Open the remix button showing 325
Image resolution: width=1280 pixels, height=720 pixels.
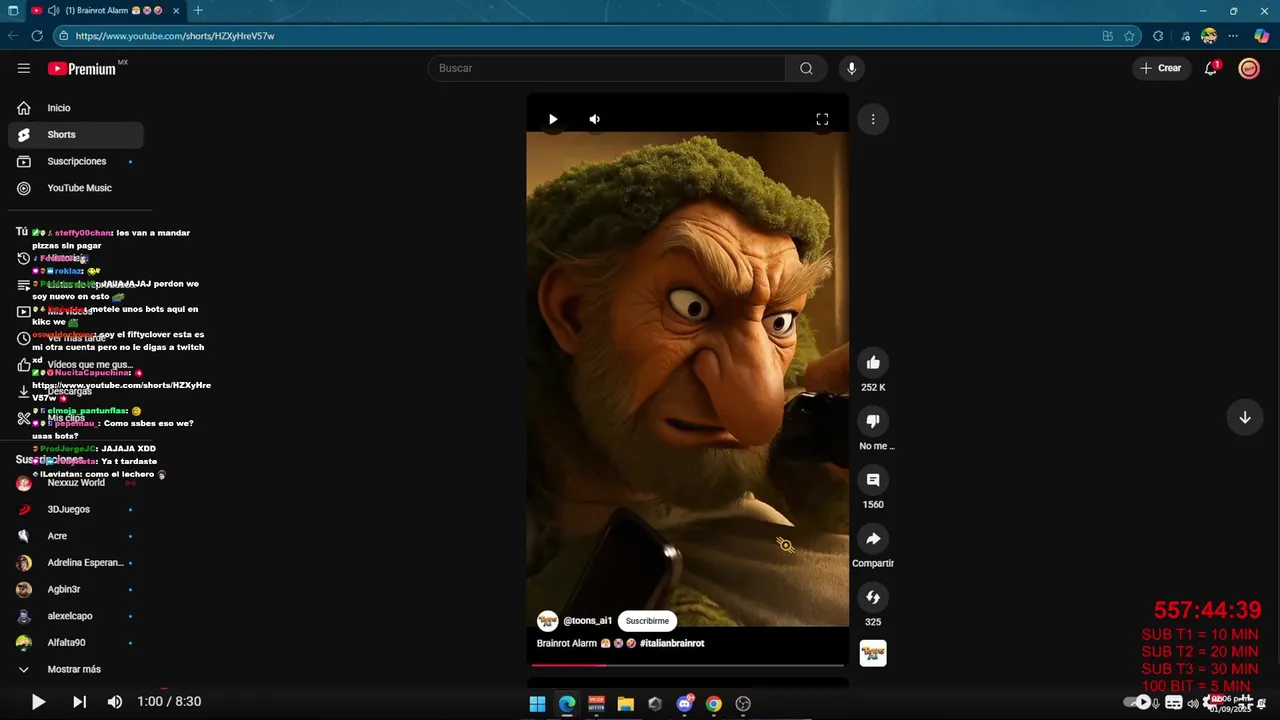point(873,597)
